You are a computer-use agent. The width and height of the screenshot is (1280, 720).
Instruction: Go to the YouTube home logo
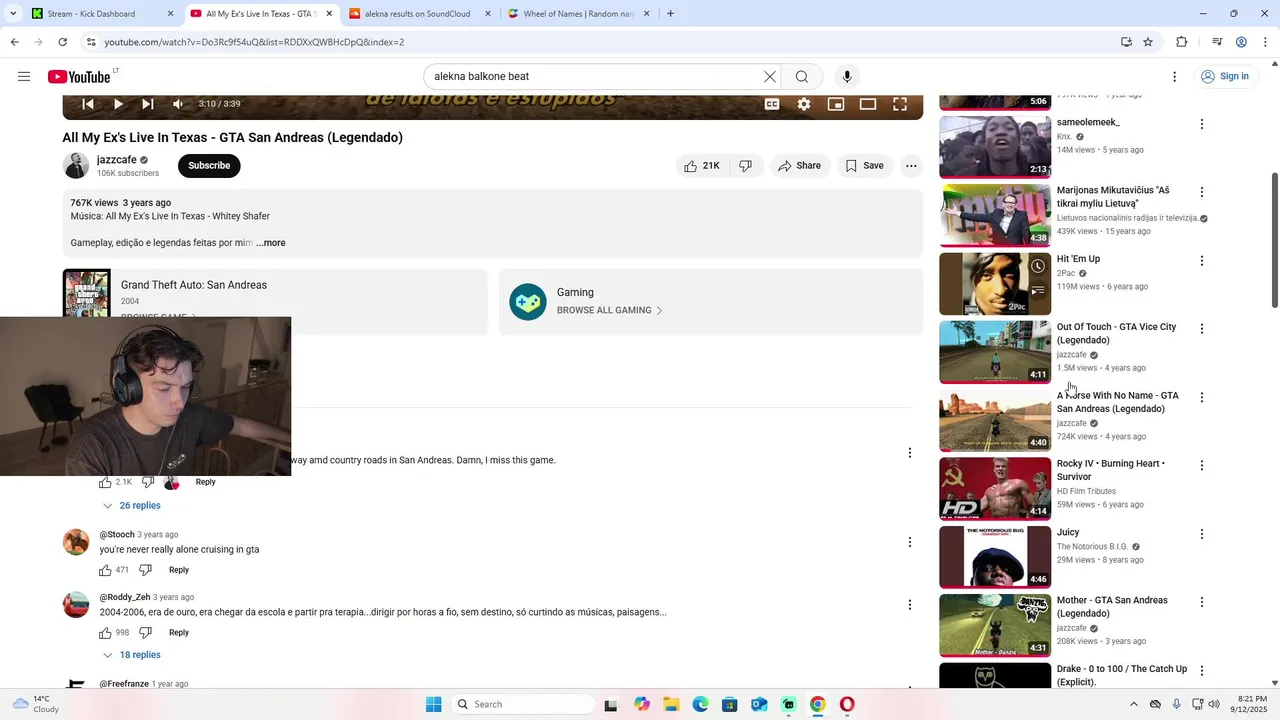click(x=80, y=77)
